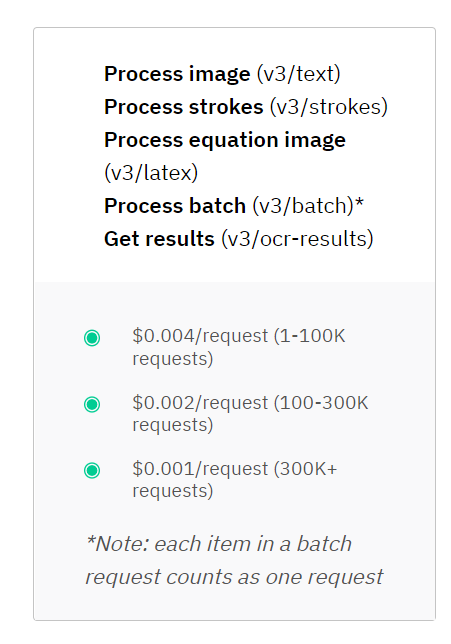Click the green bullet beside $0.004/request
This screenshot has height=644, width=451.
tap(92, 338)
